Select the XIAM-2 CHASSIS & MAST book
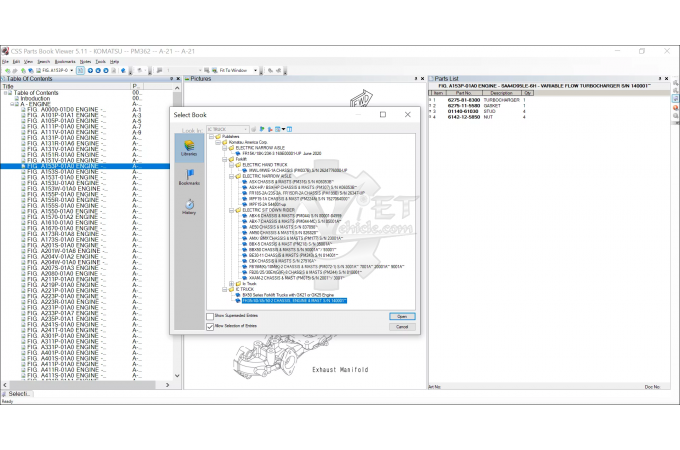Viewport: 680px width, 450px height. click(296, 278)
